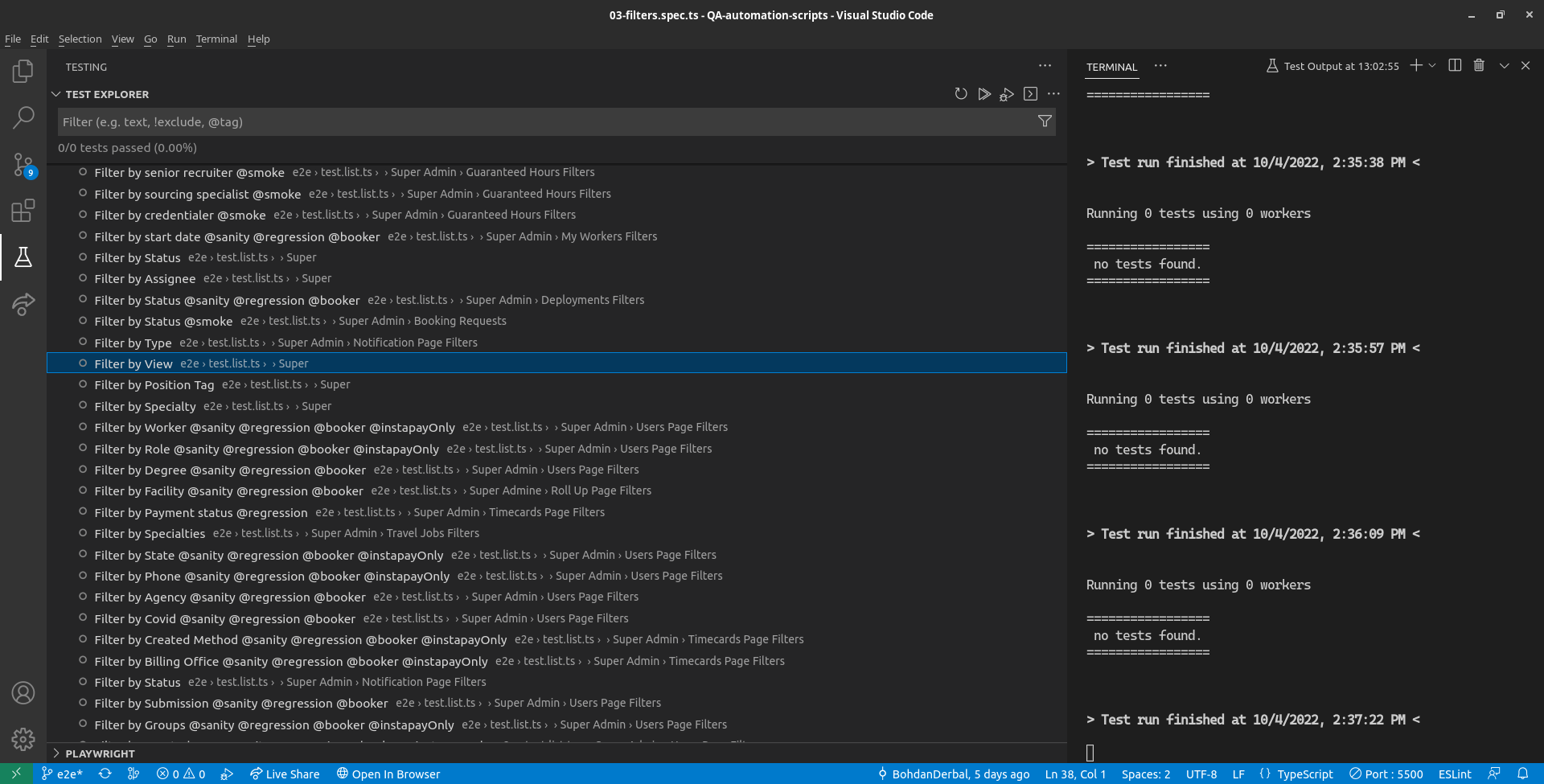Click the feedback icon in status bar

coord(1494,774)
